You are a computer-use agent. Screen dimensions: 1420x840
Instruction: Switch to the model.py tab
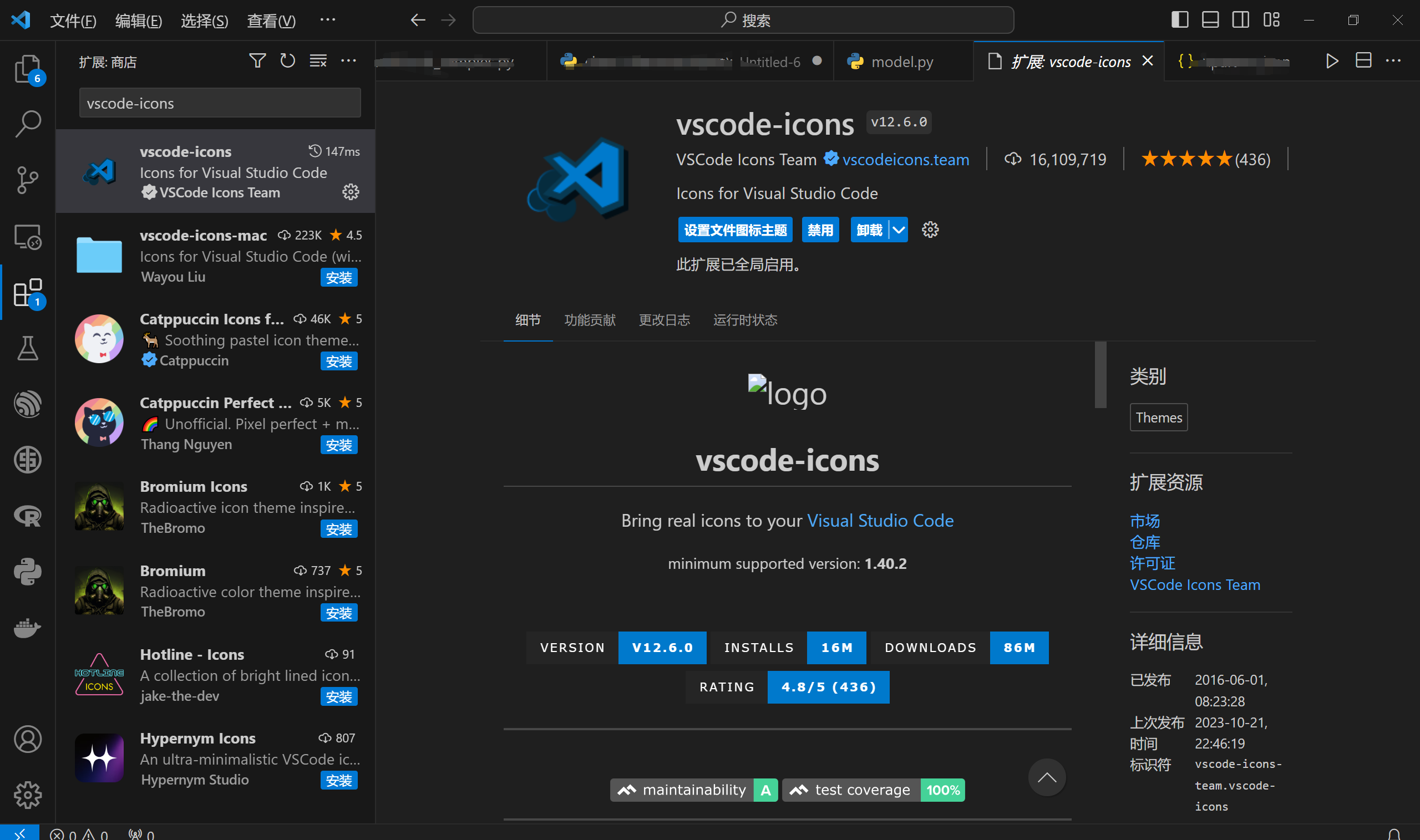(902, 61)
